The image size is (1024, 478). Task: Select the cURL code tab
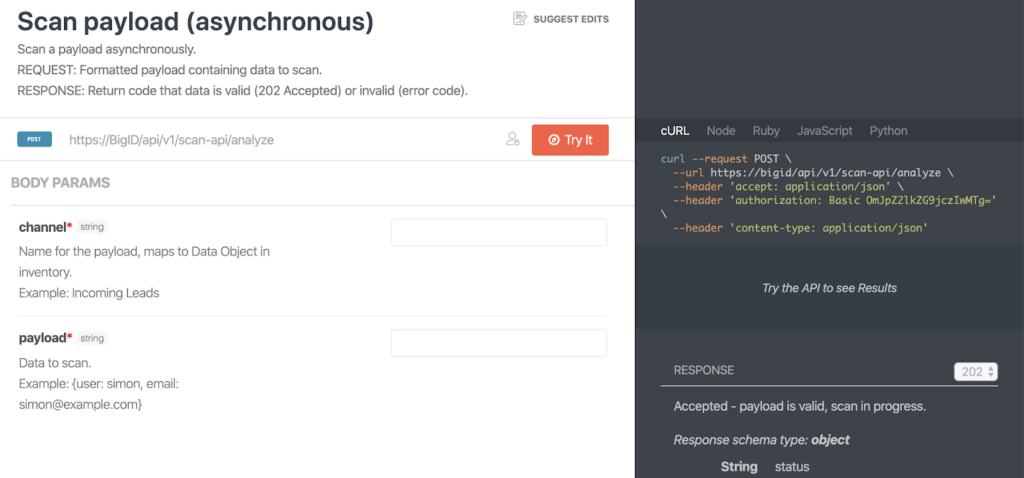[x=675, y=131]
